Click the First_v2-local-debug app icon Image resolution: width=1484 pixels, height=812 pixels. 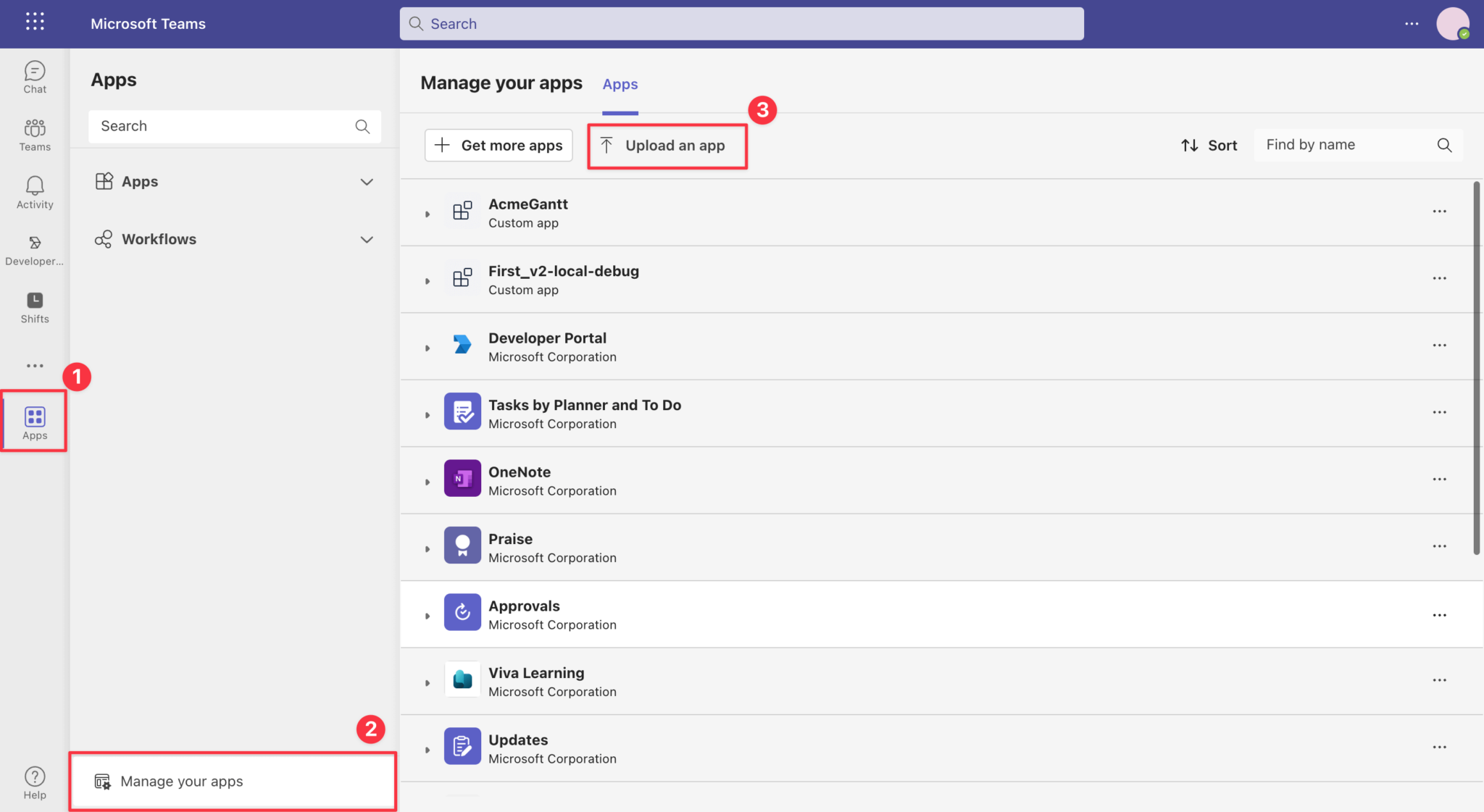pos(462,278)
